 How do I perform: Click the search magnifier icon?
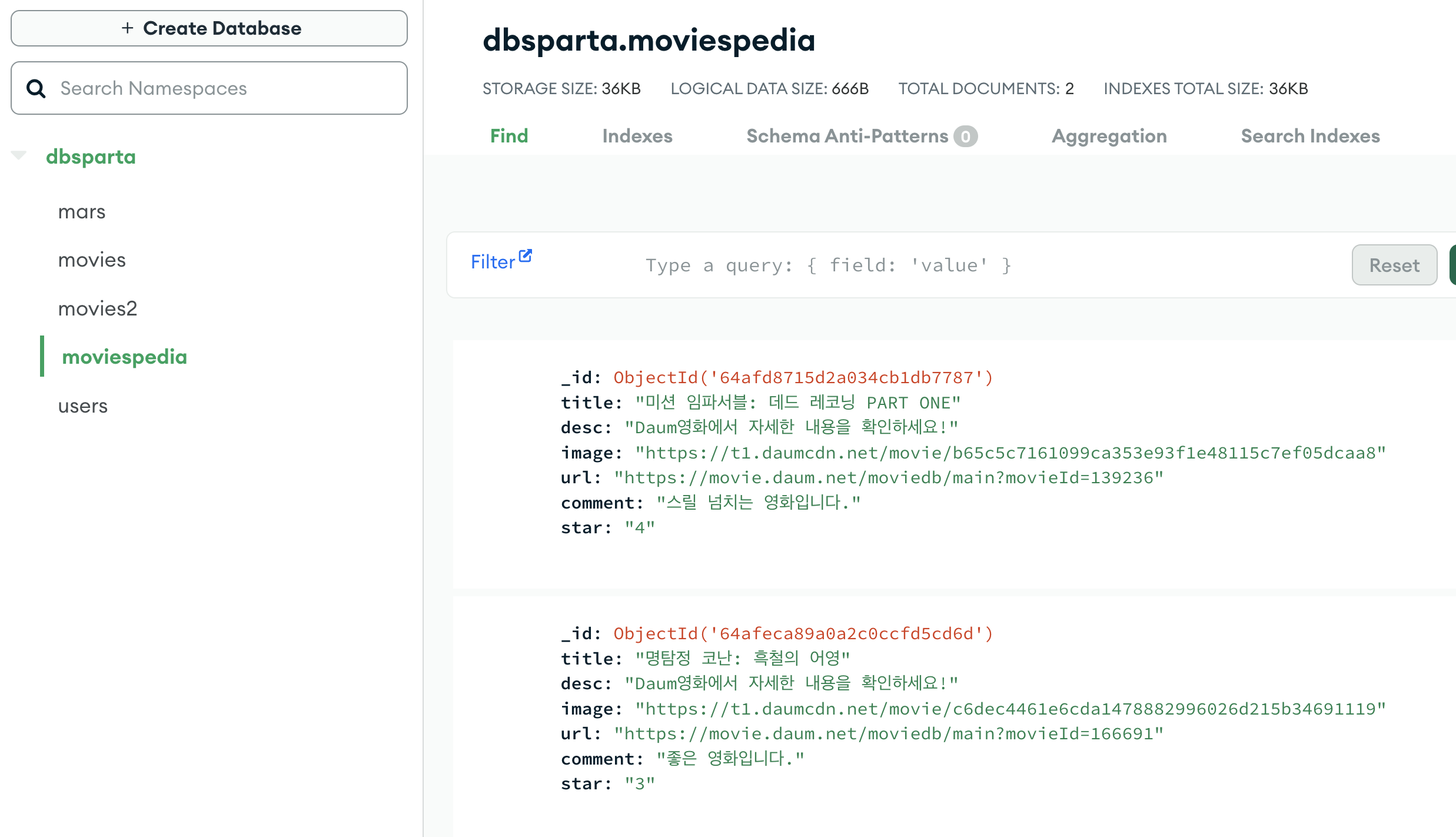click(x=36, y=88)
